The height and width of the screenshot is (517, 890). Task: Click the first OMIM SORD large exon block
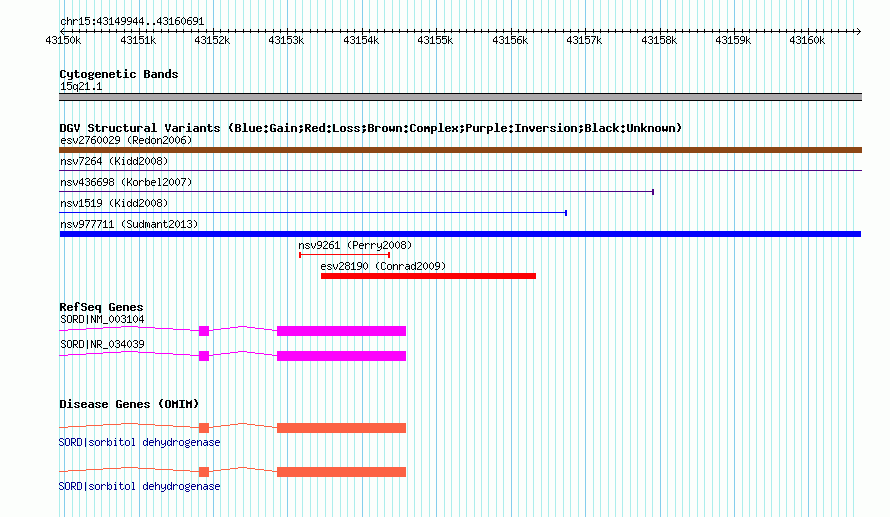point(342,428)
